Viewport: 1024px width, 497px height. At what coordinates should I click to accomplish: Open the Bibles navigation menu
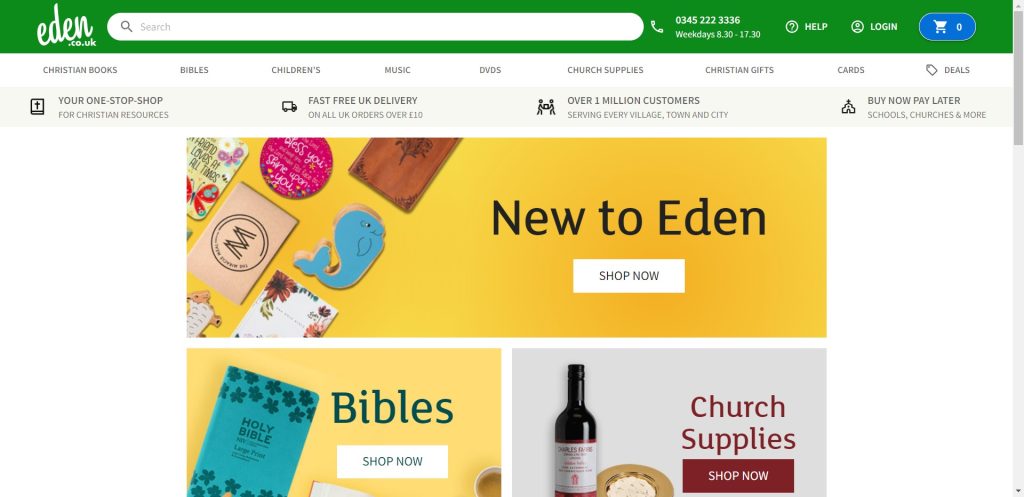195,70
